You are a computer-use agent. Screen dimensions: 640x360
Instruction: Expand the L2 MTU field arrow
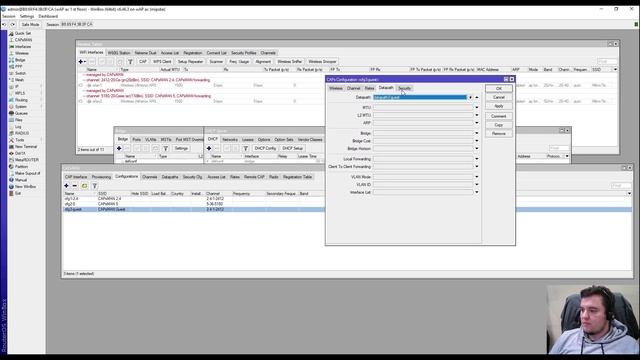click(x=477, y=115)
